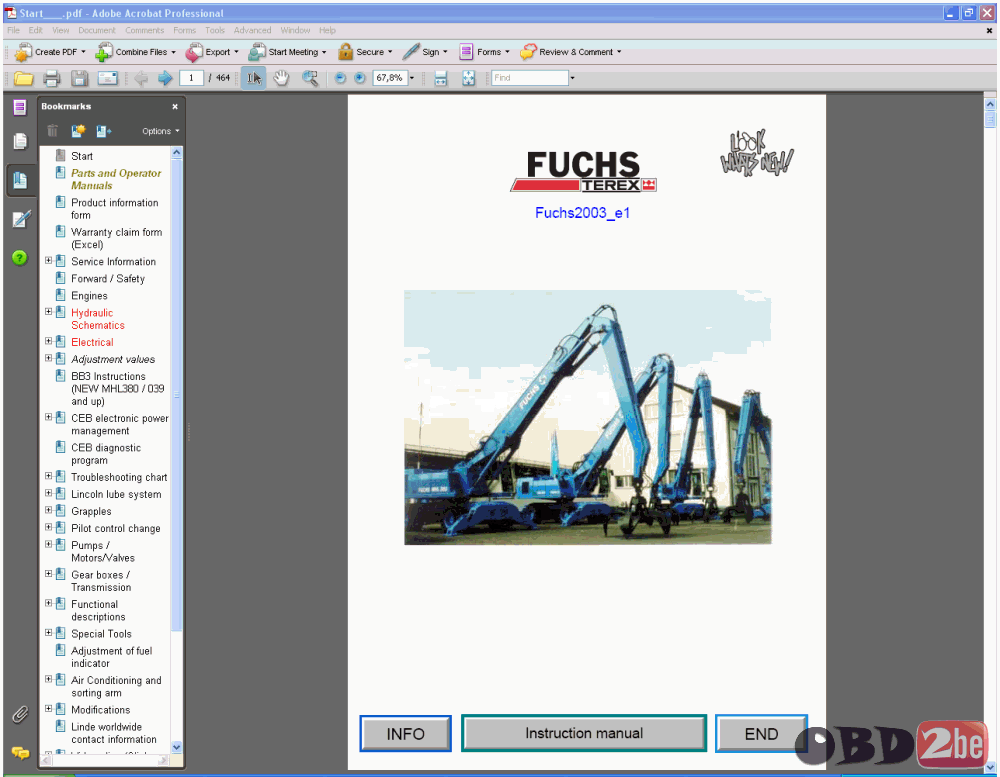Open the Attachments paperclip panel
Image resolution: width=1000 pixels, height=777 pixels.
coord(20,714)
